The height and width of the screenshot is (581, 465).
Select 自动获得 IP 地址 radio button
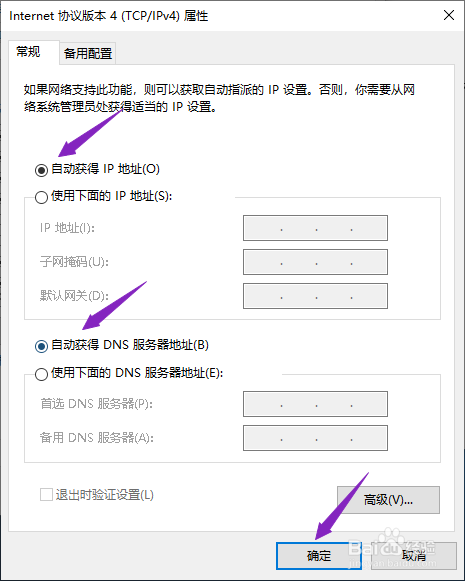(x=41, y=170)
